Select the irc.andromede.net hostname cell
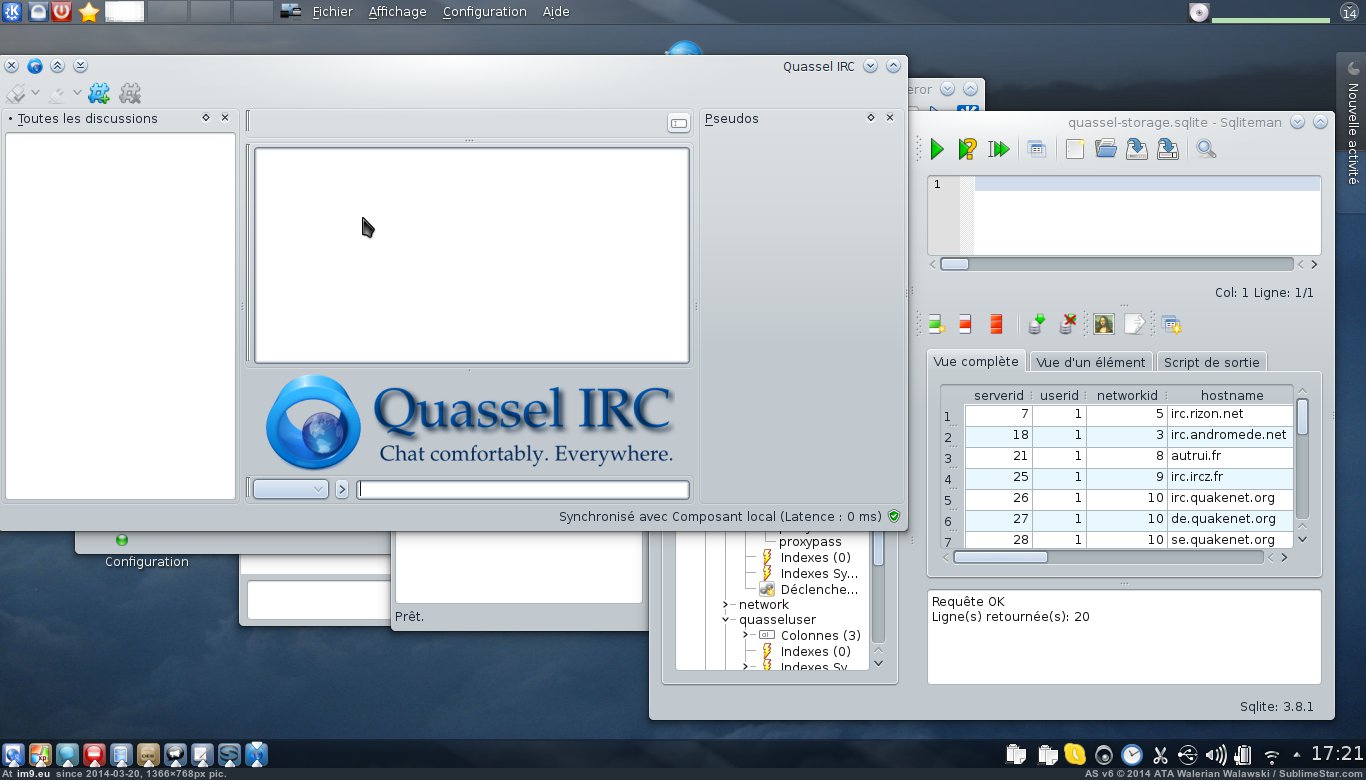Viewport: 1366px width, 780px height. click(x=1230, y=435)
